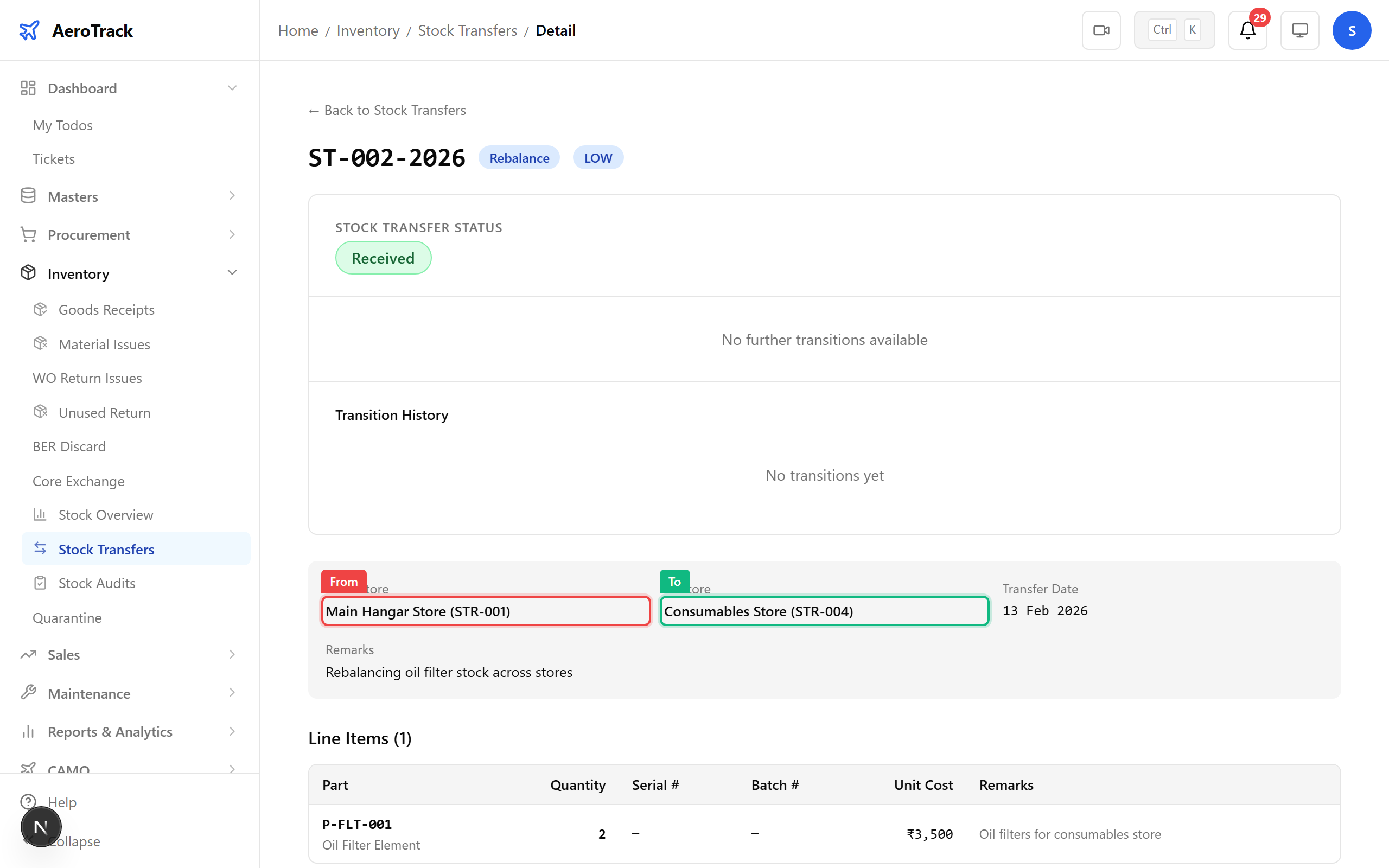
Task: Expand Reports & Analytics section
Action: pos(232,731)
